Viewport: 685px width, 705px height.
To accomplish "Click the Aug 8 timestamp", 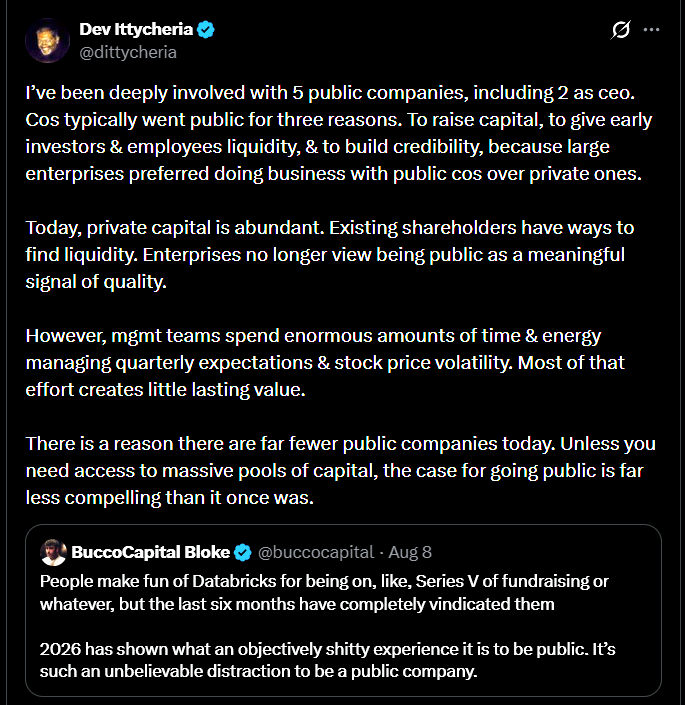I will pos(410,552).
